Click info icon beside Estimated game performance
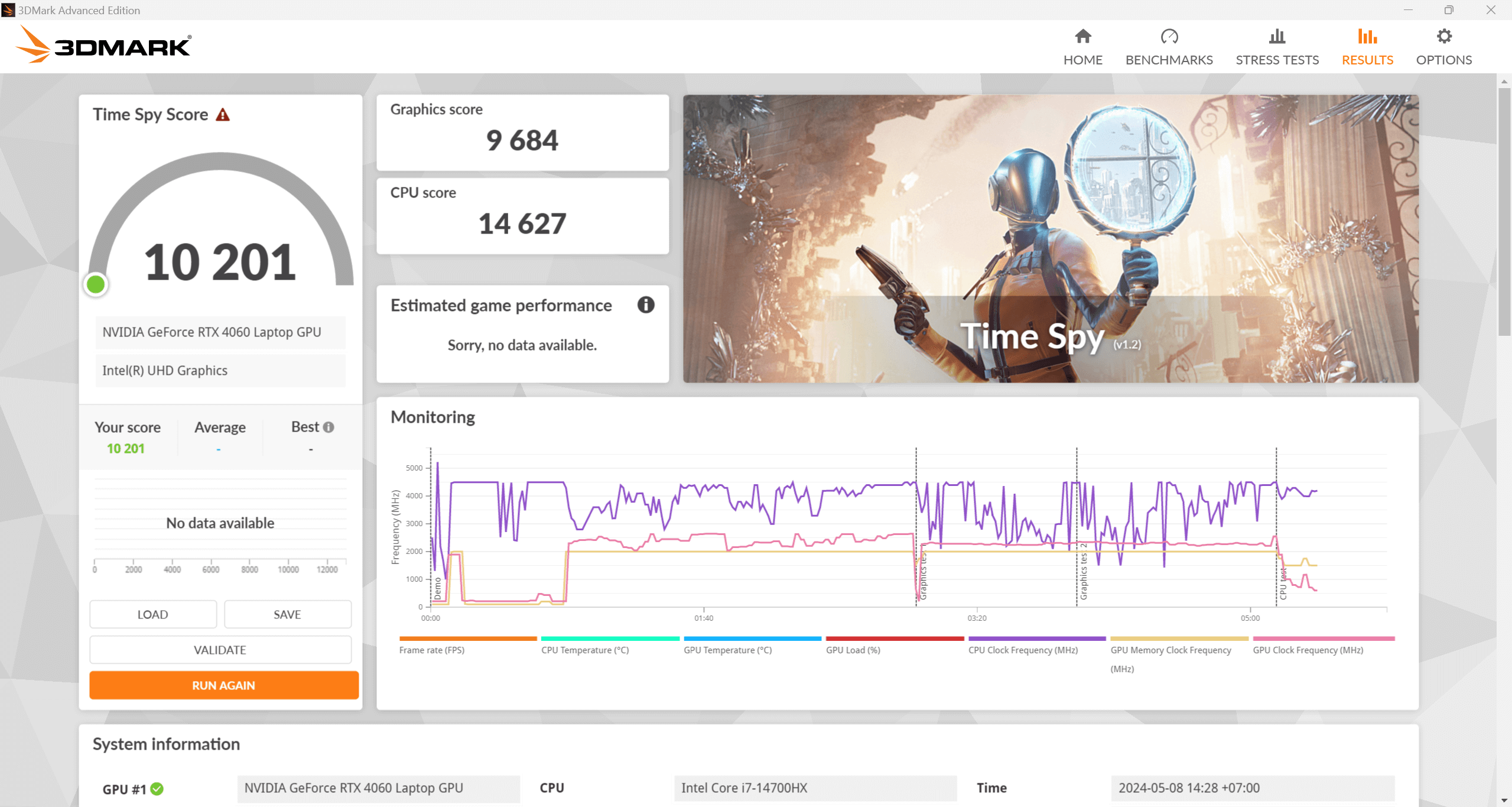This screenshot has width=1512, height=807. pyautogui.click(x=645, y=305)
